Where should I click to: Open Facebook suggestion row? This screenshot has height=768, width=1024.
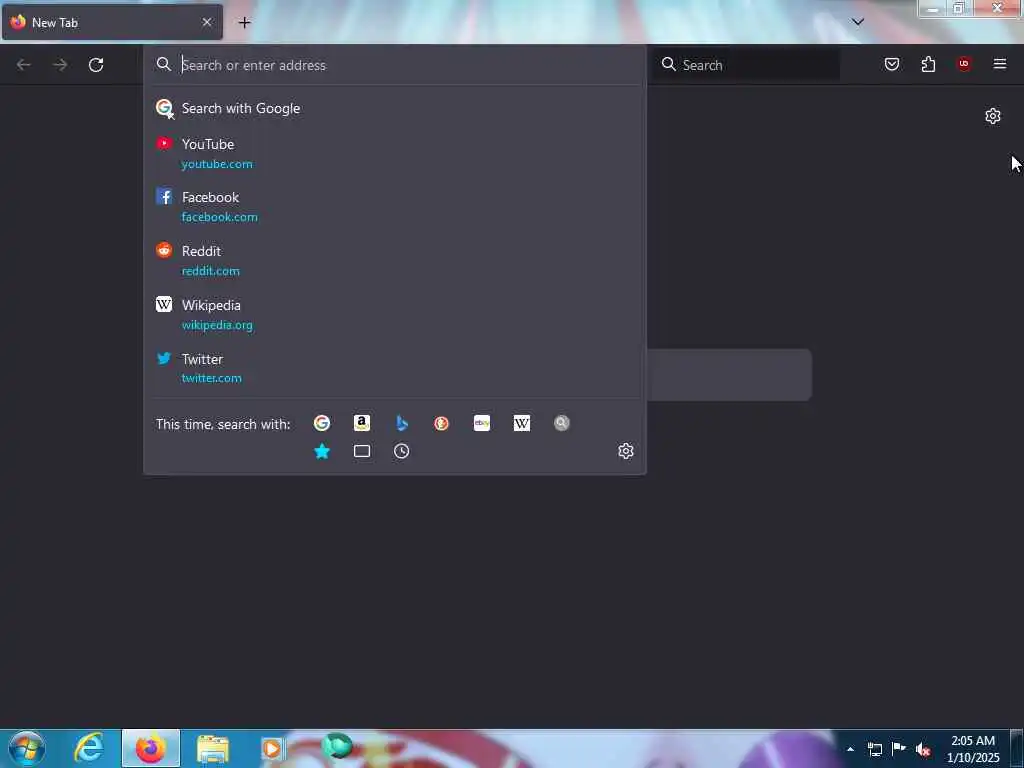coord(394,206)
